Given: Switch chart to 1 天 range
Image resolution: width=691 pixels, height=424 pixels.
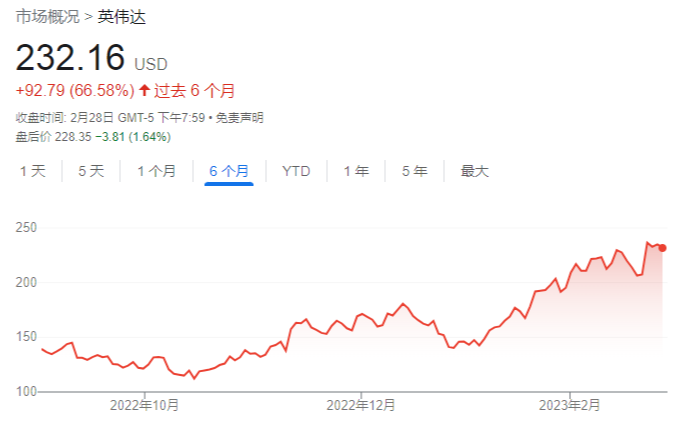Looking at the screenshot, I should (33, 171).
